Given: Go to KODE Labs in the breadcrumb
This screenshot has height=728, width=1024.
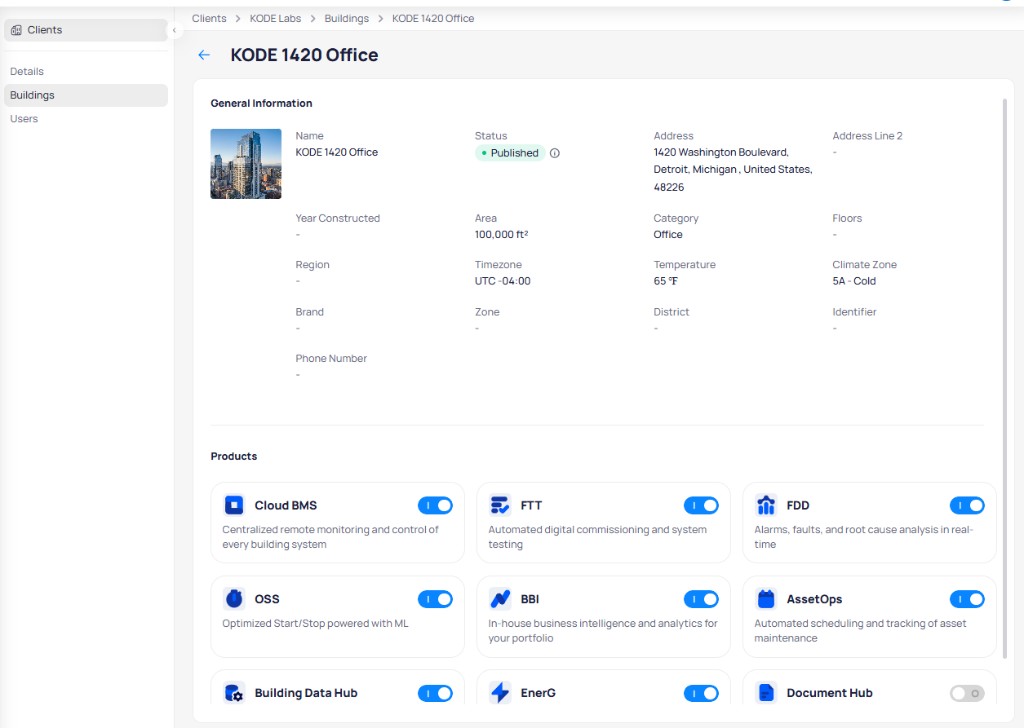Looking at the screenshot, I should coord(275,18).
